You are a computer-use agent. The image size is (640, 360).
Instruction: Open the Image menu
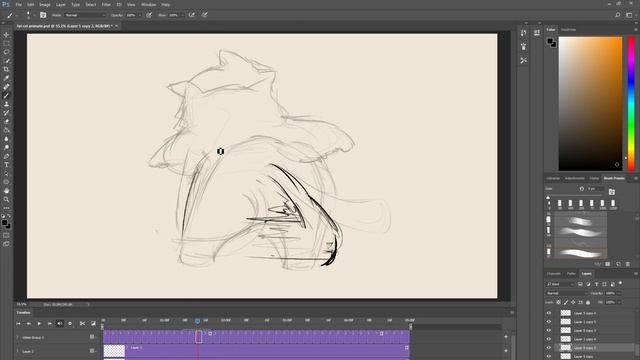[45, 4]
